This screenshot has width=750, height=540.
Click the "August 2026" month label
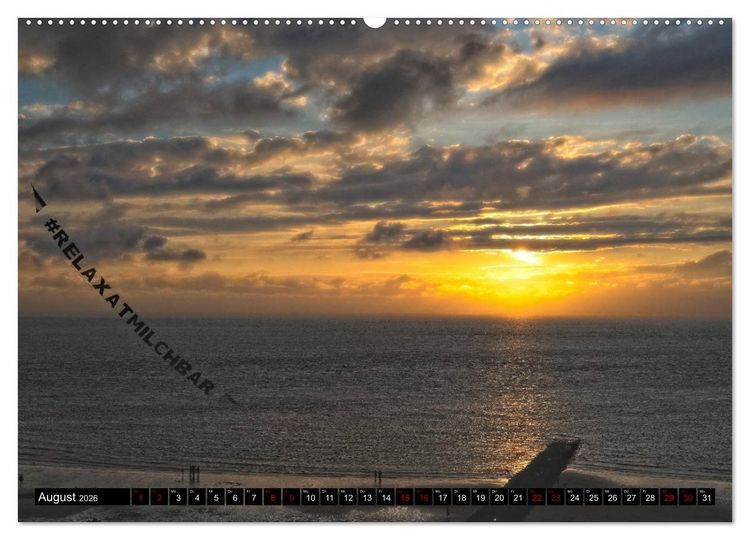[67, 497]
